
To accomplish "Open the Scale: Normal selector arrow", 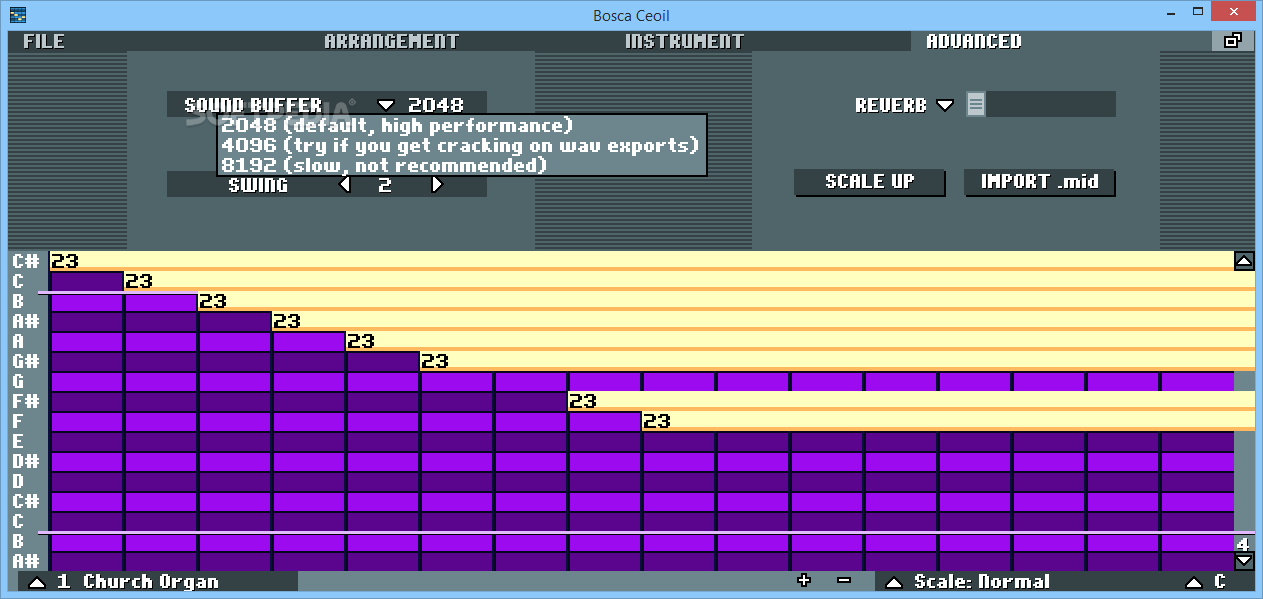I will click(x=895, y=582).
